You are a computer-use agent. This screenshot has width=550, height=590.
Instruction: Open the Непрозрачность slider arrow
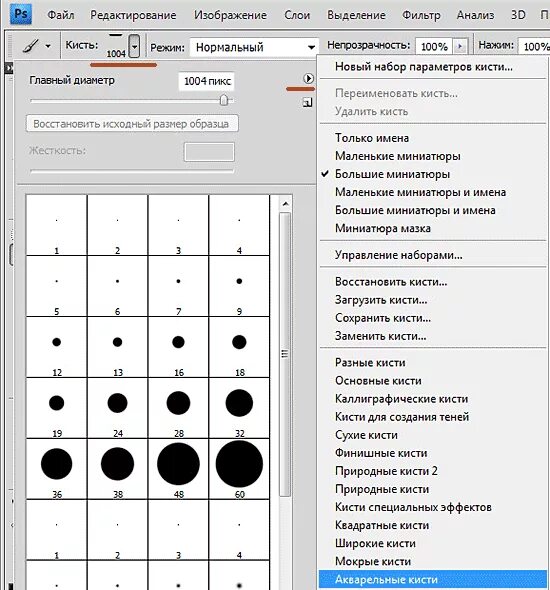point(460,47)
